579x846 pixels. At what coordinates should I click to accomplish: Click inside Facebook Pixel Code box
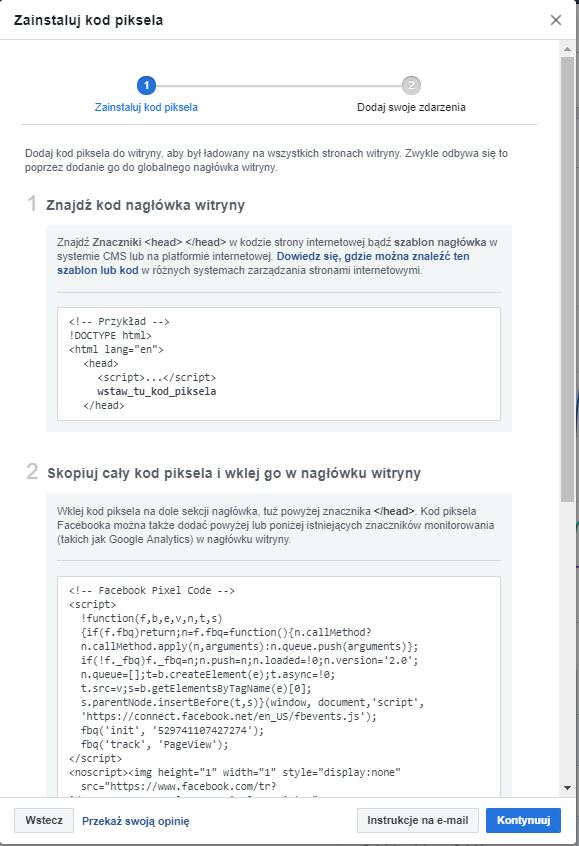click(279, 686)
